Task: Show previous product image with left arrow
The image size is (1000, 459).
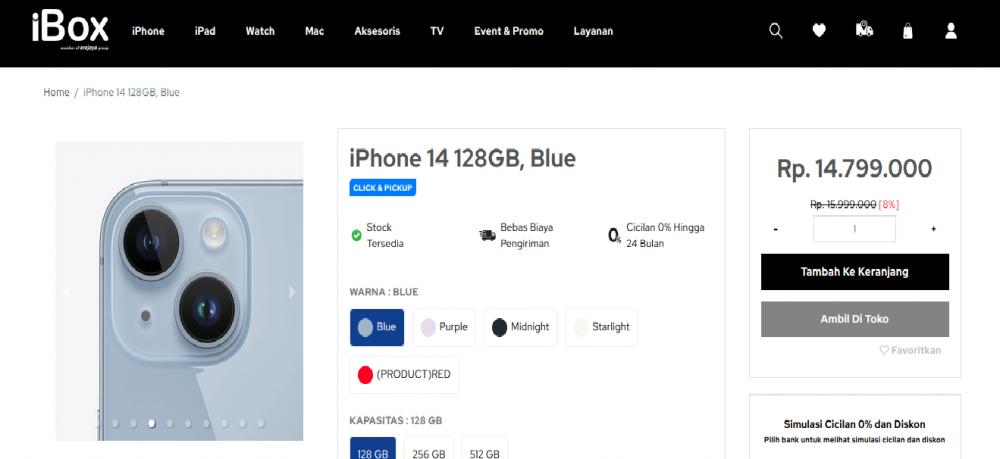Action: [x=66, y=292]
